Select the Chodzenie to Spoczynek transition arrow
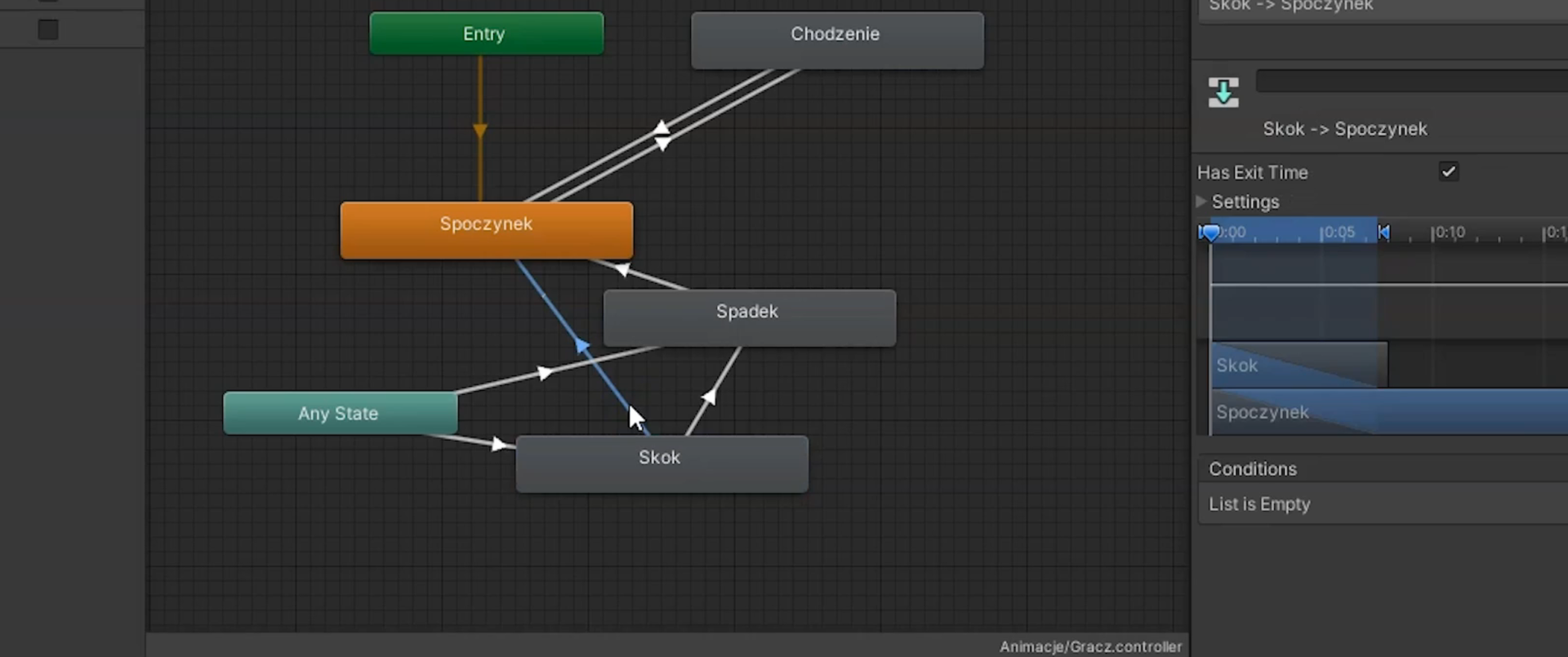1568x657 pixels. [x=663, y=144]
